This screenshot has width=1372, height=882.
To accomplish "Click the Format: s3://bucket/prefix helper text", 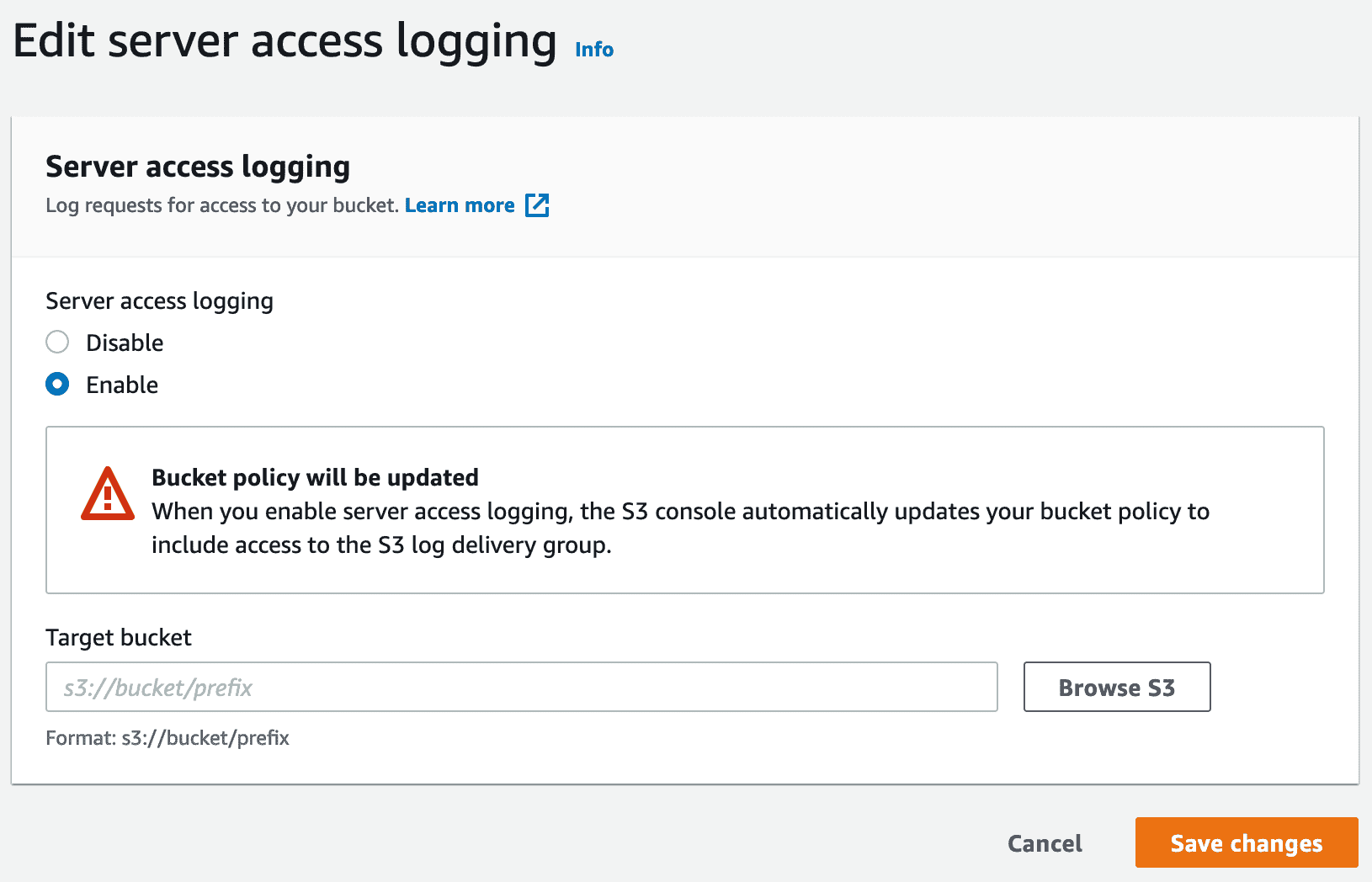I will (x=168, y=738).
